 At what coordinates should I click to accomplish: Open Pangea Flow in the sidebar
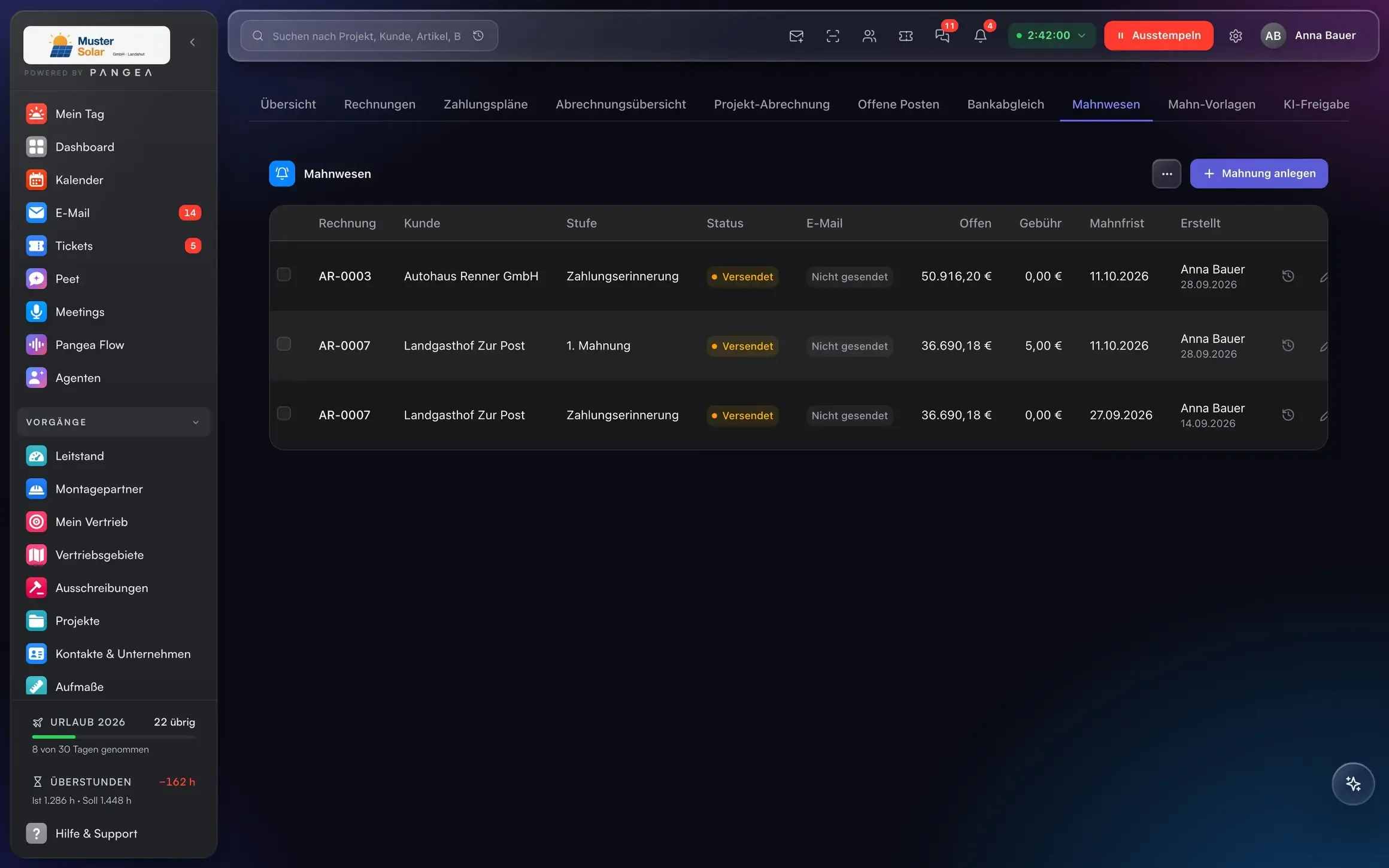coord(114,345)
